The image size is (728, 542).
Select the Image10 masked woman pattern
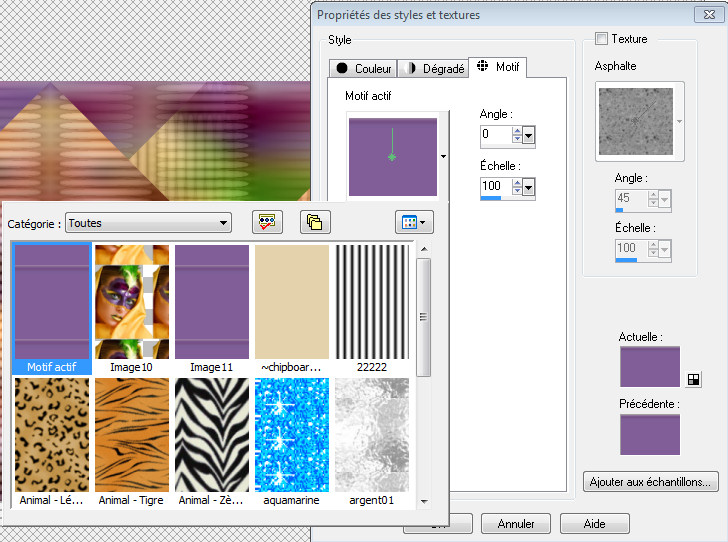[x=132, y=301]
